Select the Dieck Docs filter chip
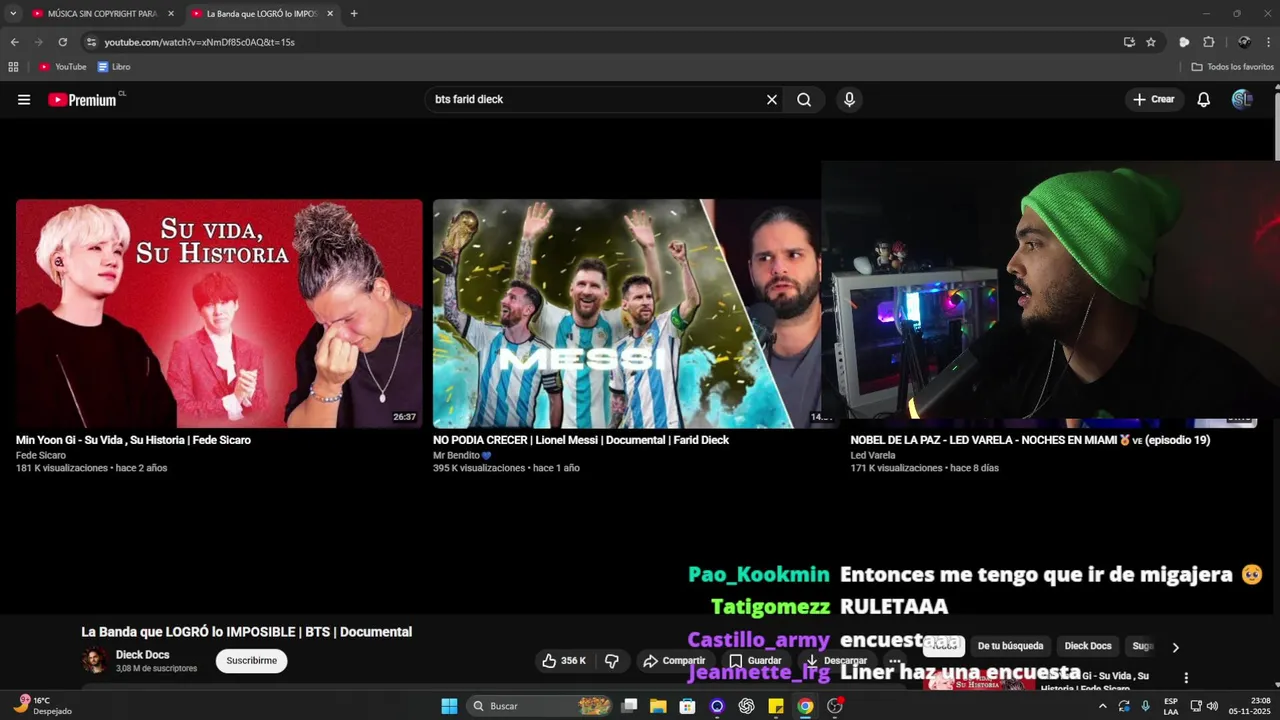The image size is (1280, 720). tap(1088, 646)
